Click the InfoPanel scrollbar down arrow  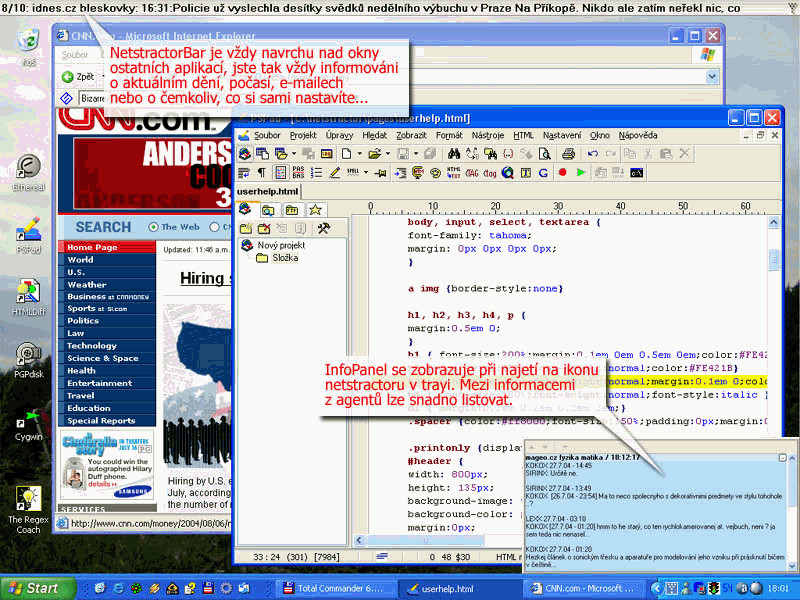coord(792,566)
